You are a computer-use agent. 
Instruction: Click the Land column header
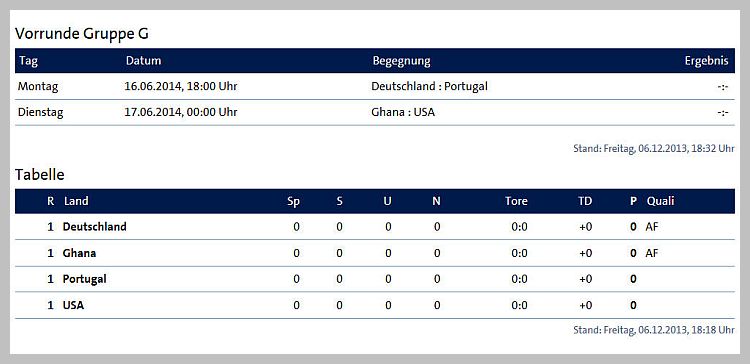coord(76,201)
